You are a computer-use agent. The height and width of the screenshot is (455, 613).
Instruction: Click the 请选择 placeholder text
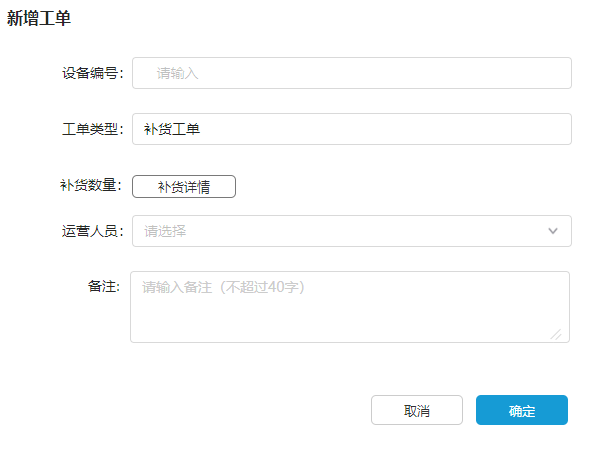(165, 231)
